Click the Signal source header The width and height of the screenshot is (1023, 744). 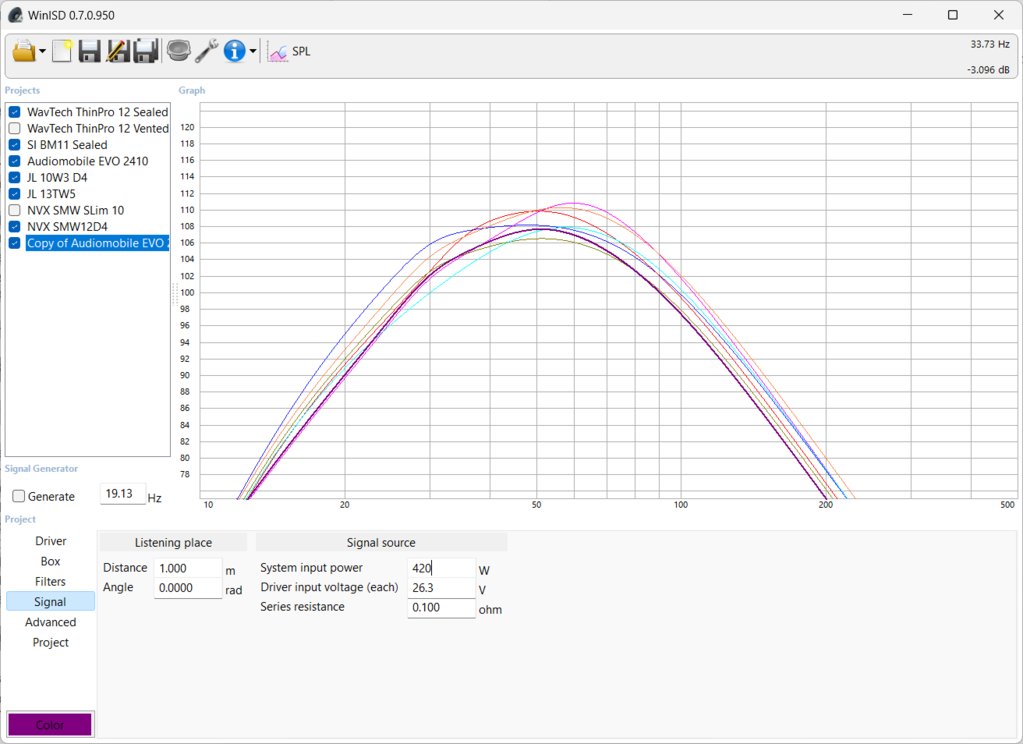381,542
